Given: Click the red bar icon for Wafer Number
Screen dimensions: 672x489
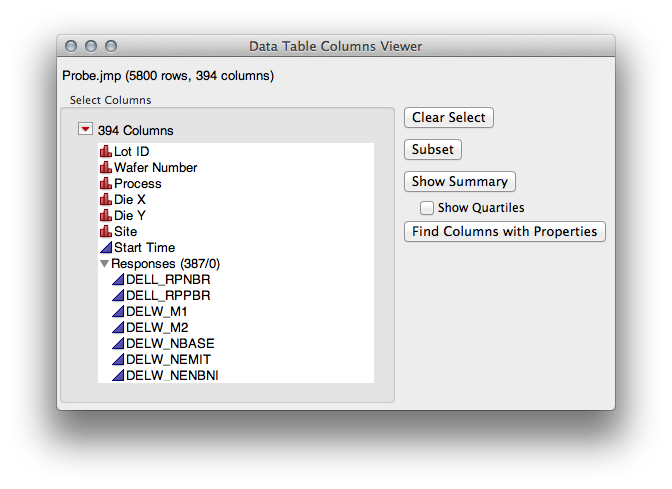Looking at the screenshot, I should tap(105, 168).
